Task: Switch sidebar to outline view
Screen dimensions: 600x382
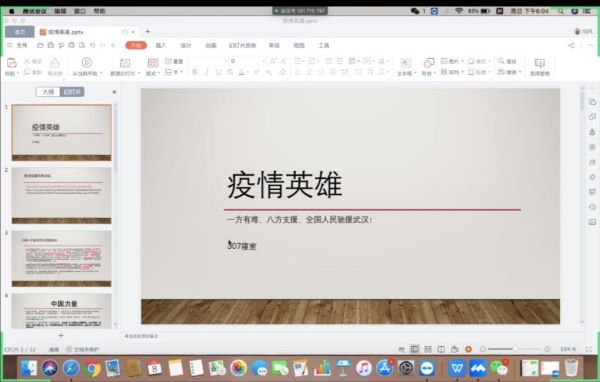Action: (48, 92)
